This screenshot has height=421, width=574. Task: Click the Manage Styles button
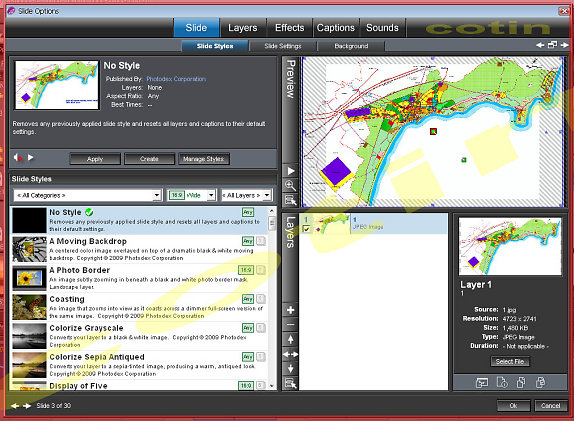[204, 159]
